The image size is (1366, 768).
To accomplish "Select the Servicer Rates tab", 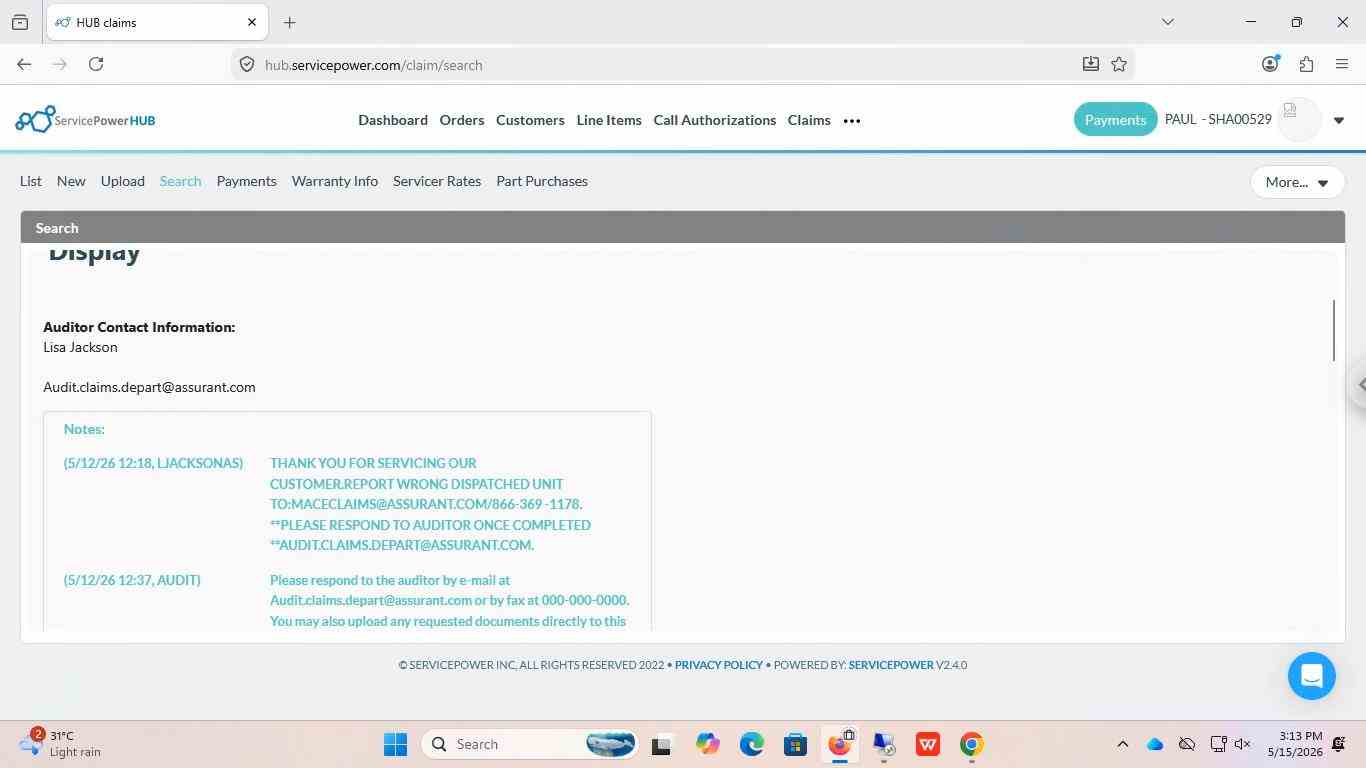I will 437,181.
